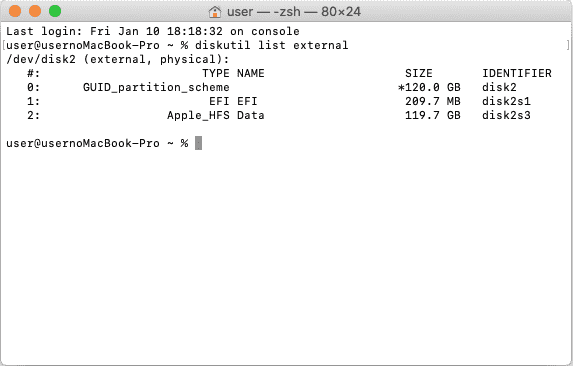
Task: Click the TYPE column header
Action: point(216,73)
